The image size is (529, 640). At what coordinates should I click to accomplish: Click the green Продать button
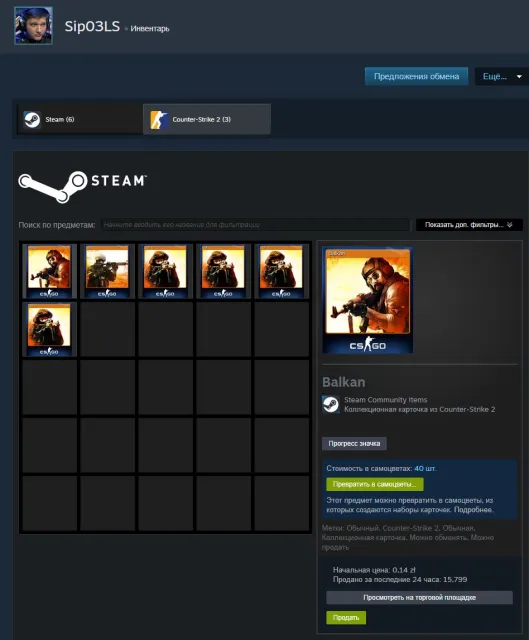(x=346, y=618)
